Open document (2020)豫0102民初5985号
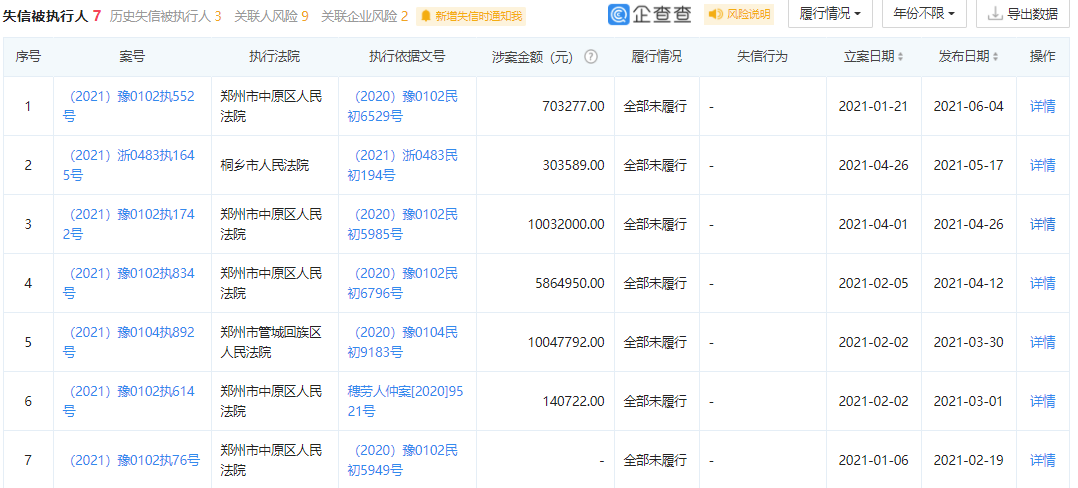The image size is (1078, 488). [x=403, y=225]
